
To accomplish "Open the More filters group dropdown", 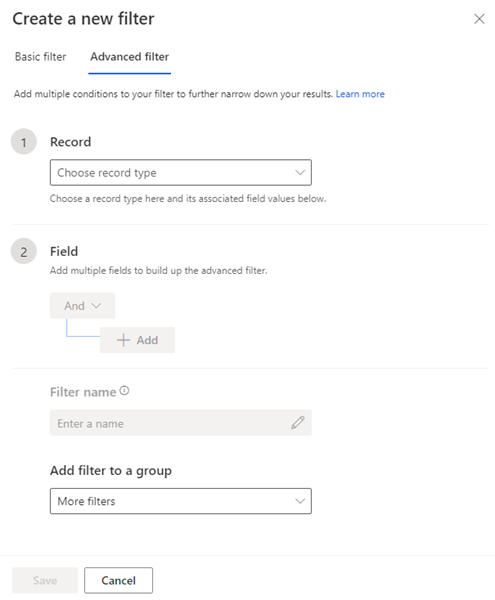I will coord(181,501).
